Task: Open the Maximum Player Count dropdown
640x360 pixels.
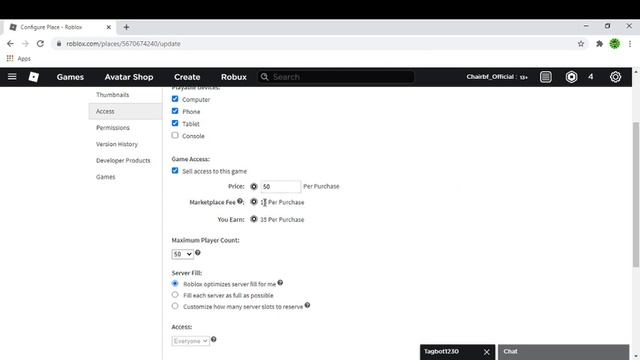Action: (x=182, y=254)
